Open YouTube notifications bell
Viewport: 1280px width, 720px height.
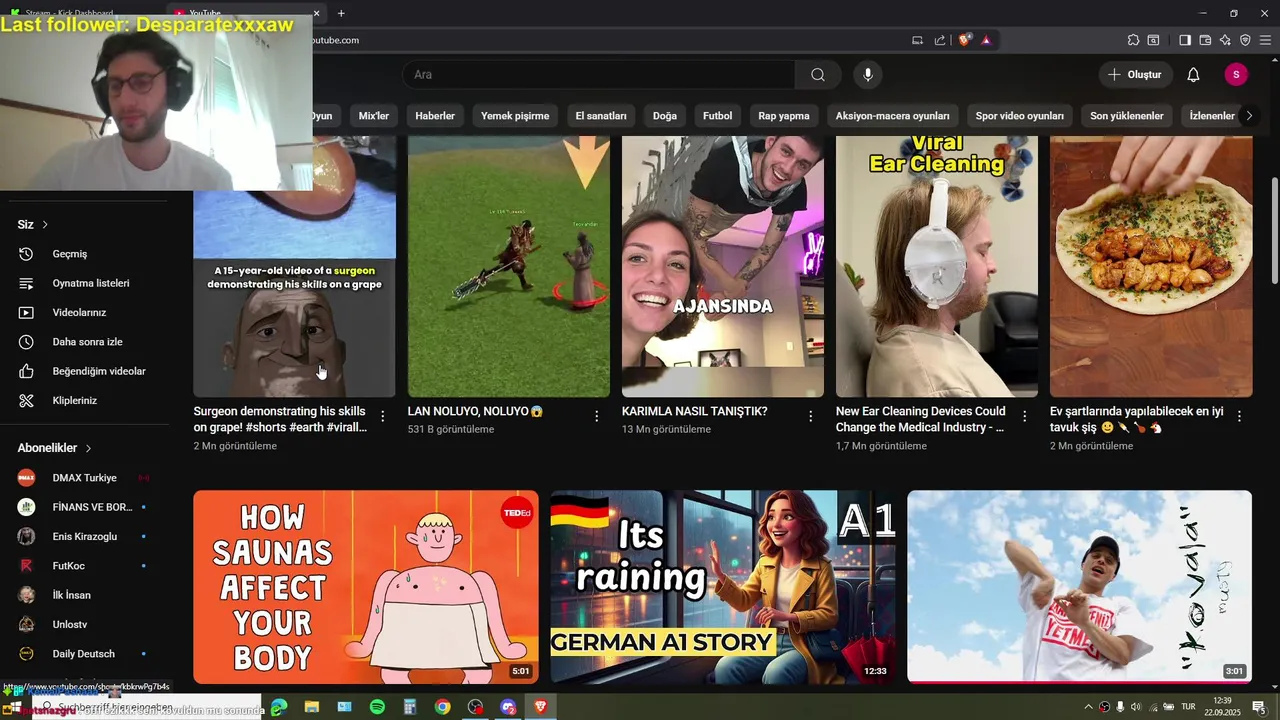[1193, 75]
